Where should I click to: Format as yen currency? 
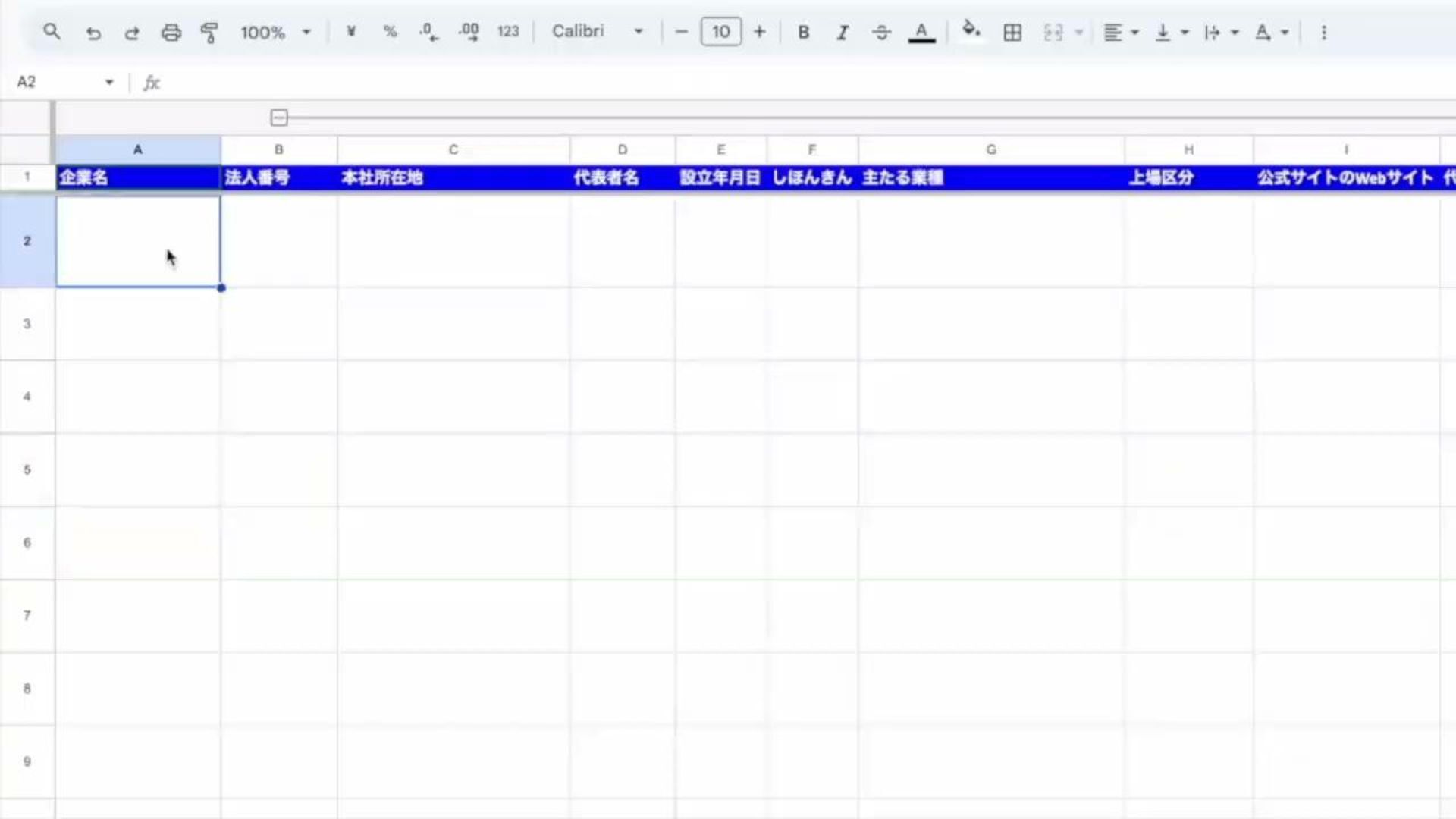351,32
